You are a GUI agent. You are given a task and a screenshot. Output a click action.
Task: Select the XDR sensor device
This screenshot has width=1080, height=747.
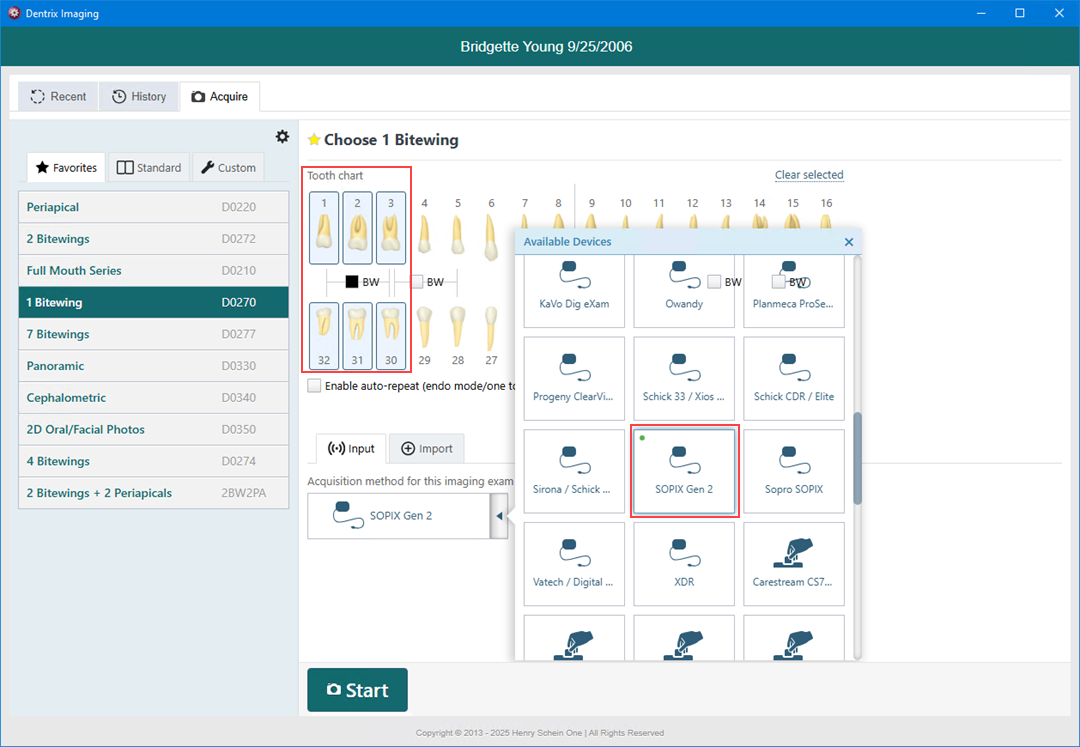684,564
